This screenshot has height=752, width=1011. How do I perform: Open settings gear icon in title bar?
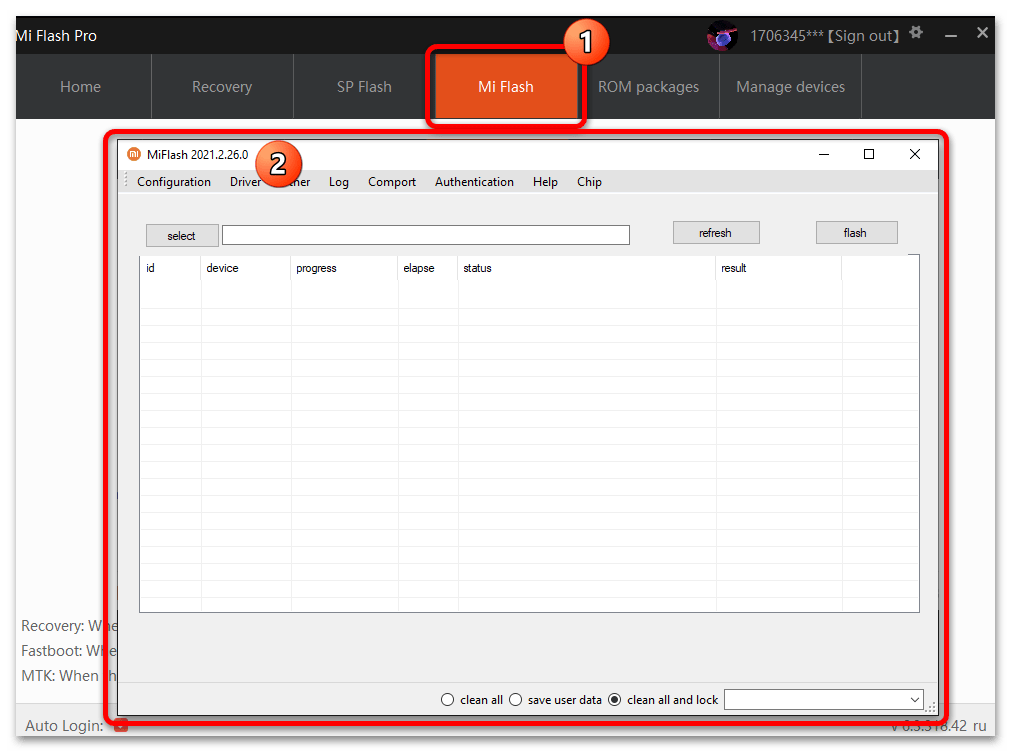pyautogui.click(x=916, y=34)
